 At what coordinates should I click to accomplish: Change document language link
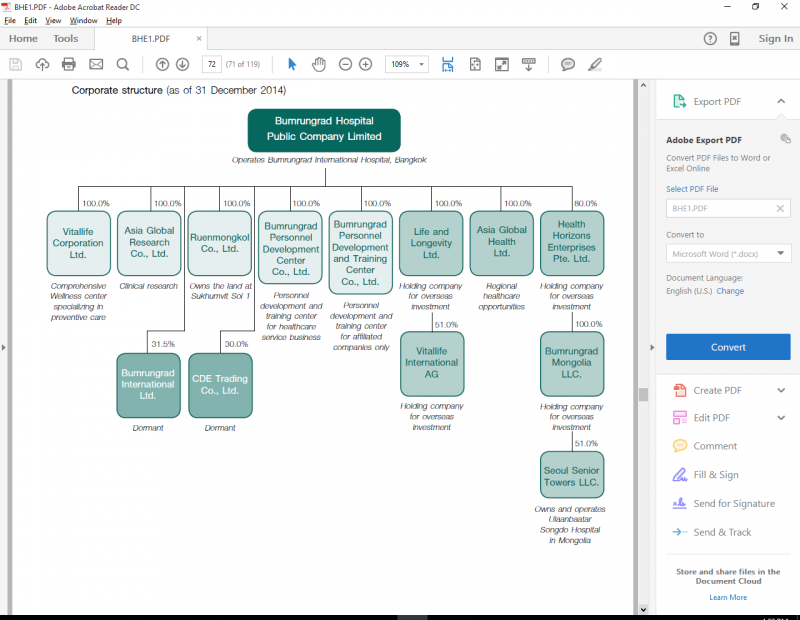pyautogui.click(x=730, y=291)
